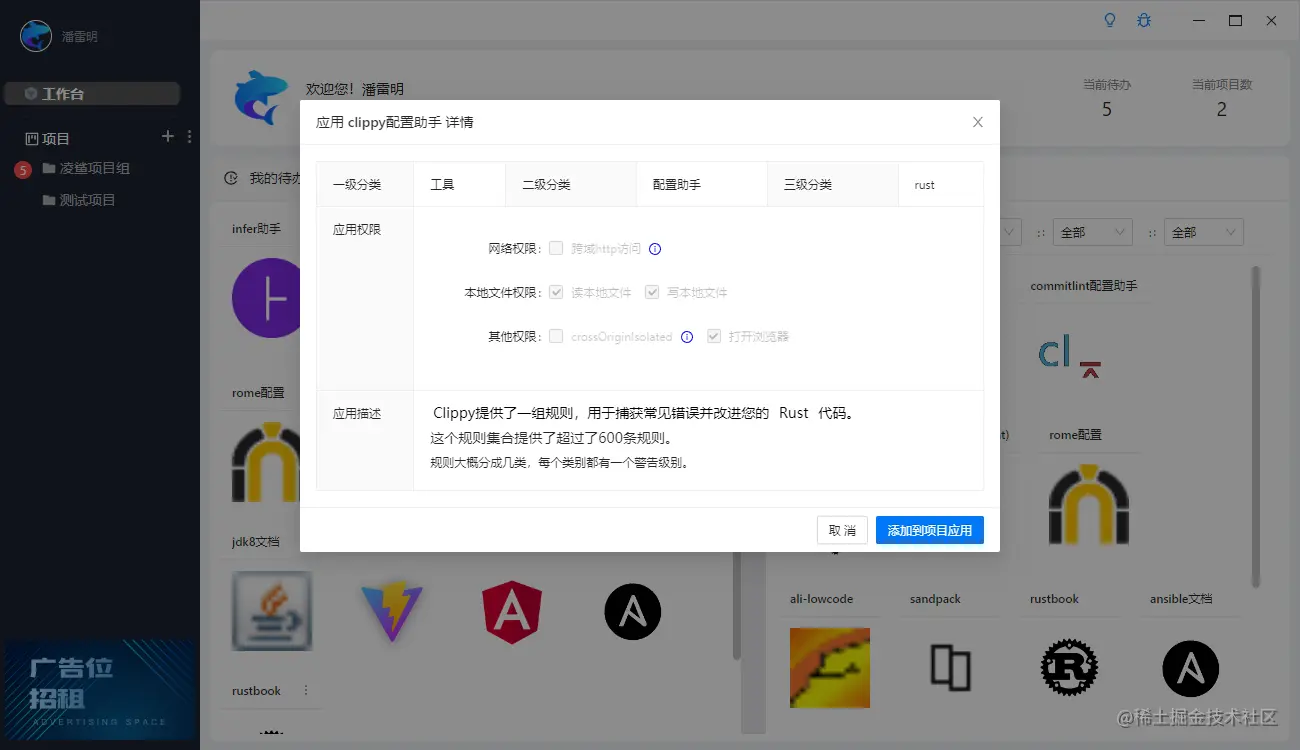
Task: Toggle the 读本地文件 checkbox
Action: click(556, 292)
